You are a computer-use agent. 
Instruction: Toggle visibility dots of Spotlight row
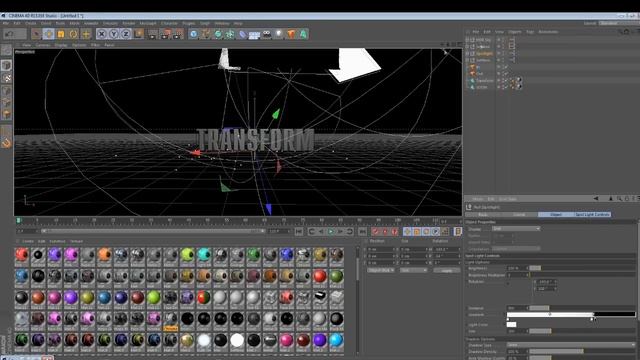click(x=503, y=53)
